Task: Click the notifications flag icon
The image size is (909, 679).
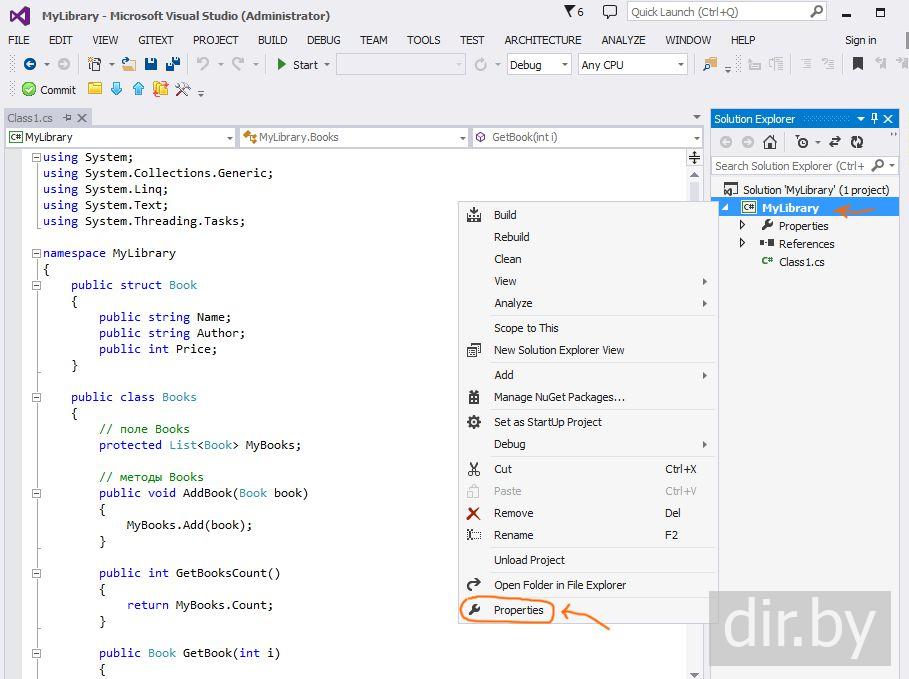Action: (571, 12)
